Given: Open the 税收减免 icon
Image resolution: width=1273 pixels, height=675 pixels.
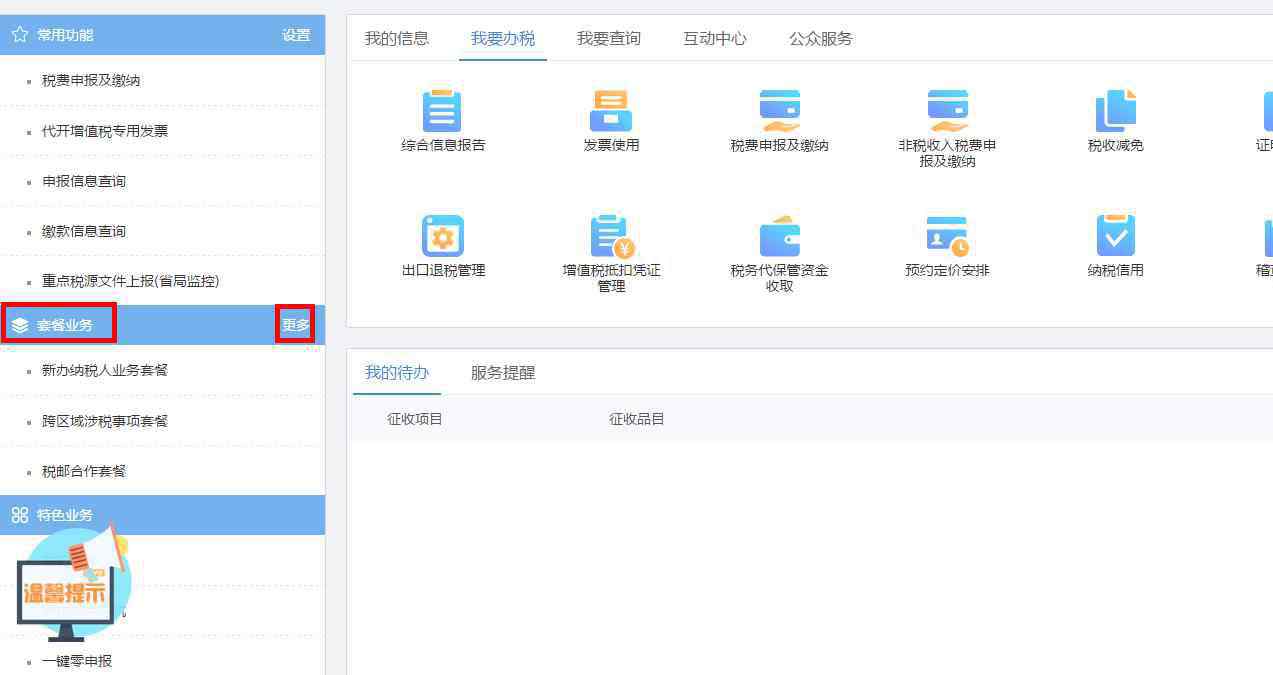Looking at the screenshot, I should [1115, 111].
